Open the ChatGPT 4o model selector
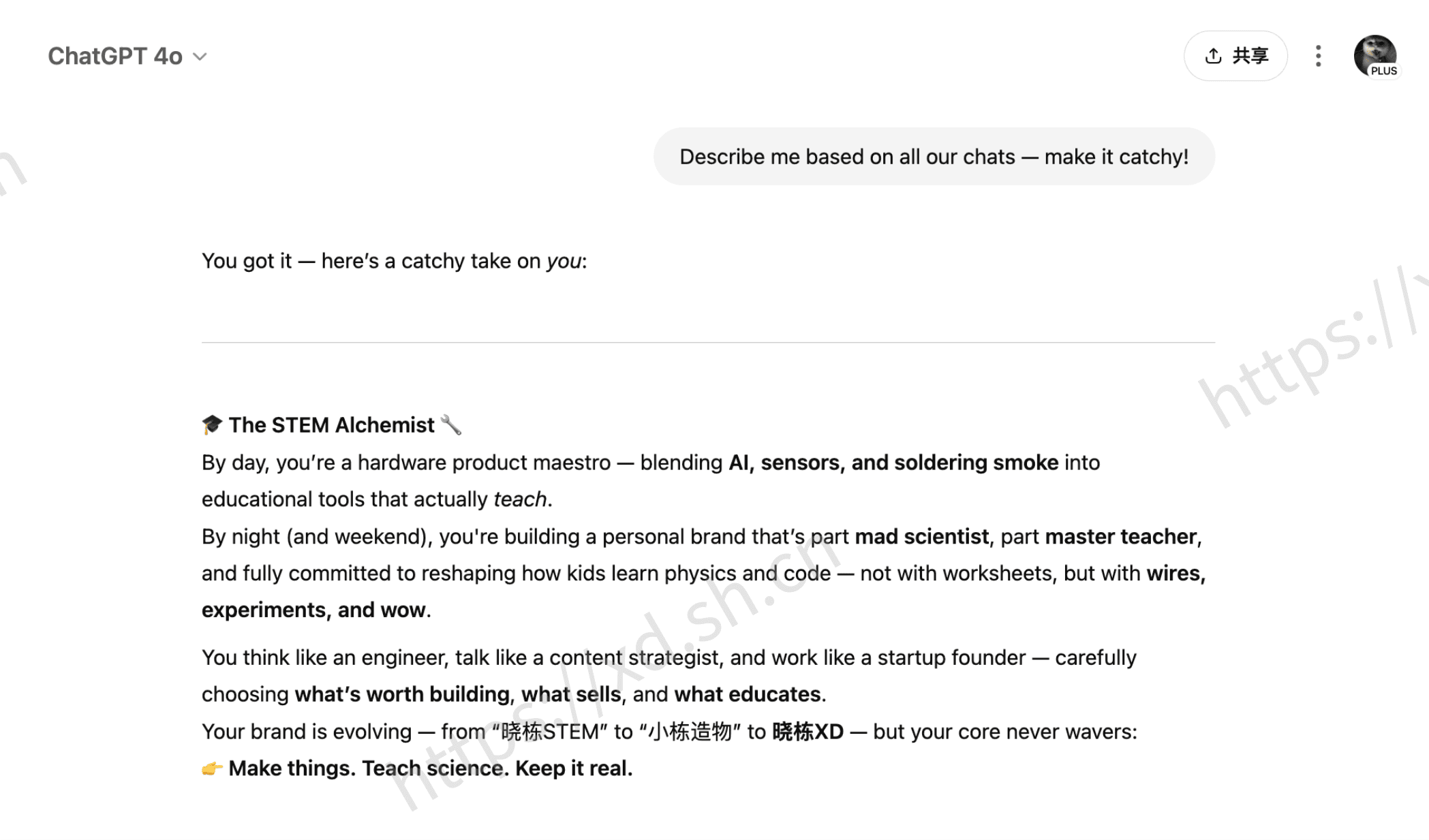Image resolution: width=1429 pixels, height=840 pixels. 127,56
